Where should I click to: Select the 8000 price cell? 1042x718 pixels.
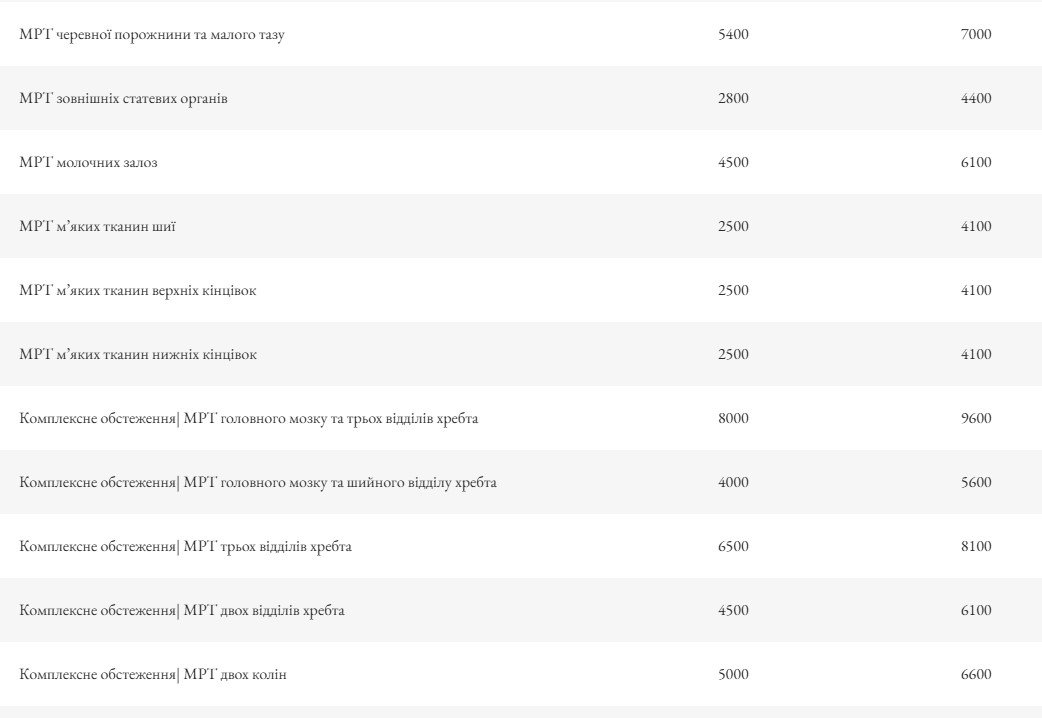733,419
